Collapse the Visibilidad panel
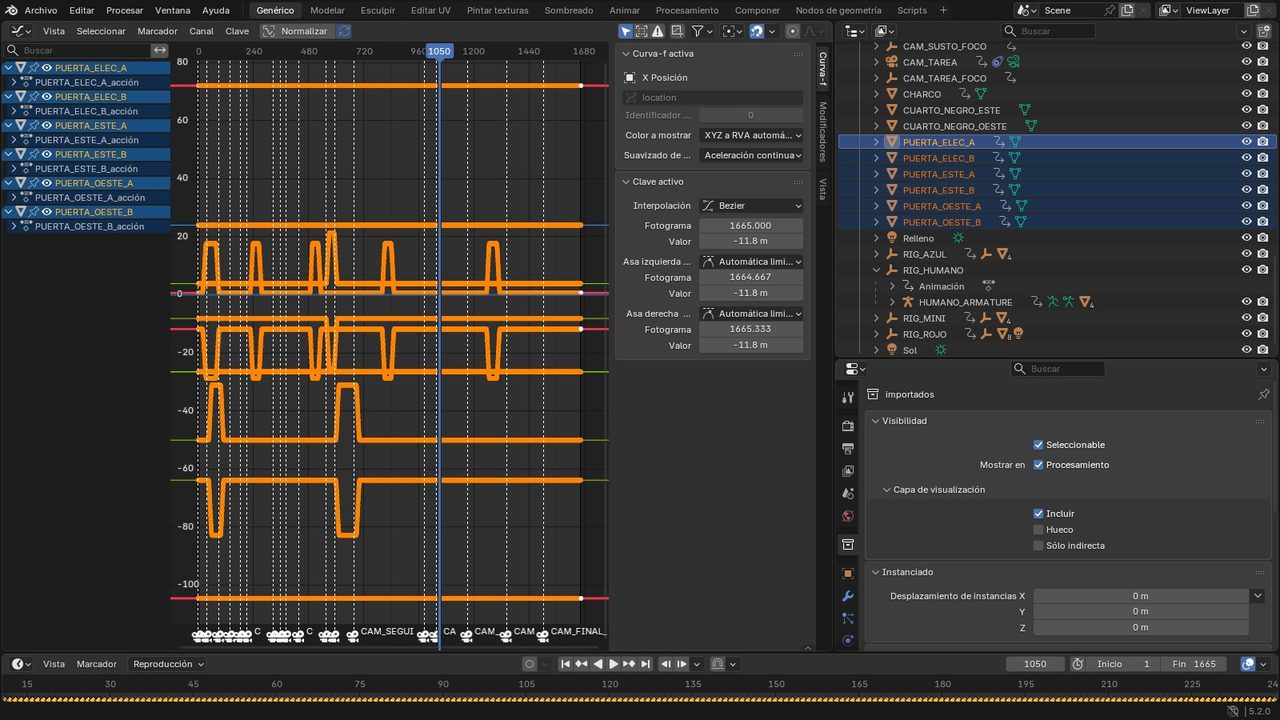This screenshot has height=720, width=1280. click(875, 421)
